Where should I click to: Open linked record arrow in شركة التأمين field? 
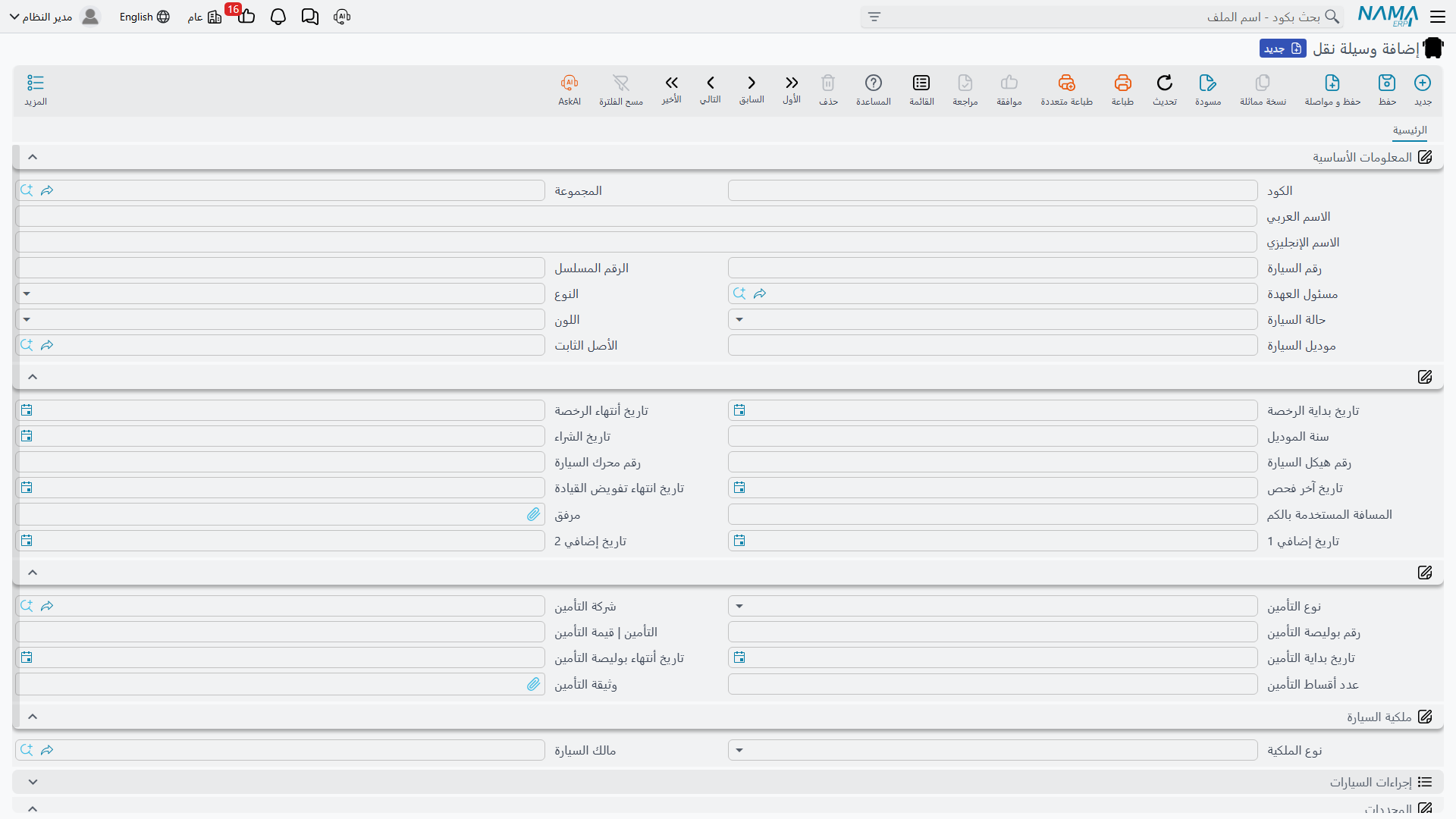click(47, 606)
